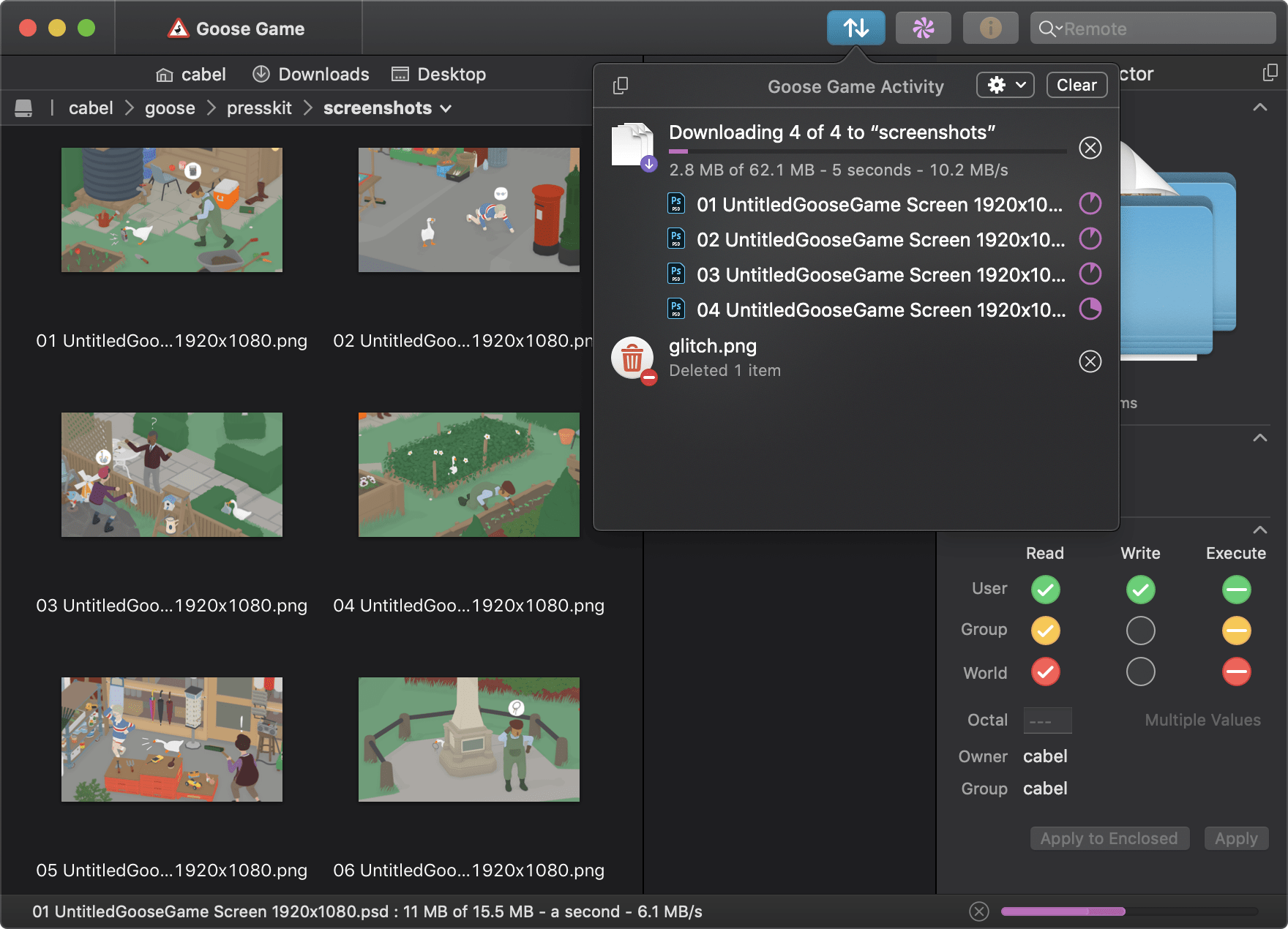1288x929 pixels.
Task: Select thumbnail of 04 UntitledGoo screenshot
Action: (x=469, y=475)
